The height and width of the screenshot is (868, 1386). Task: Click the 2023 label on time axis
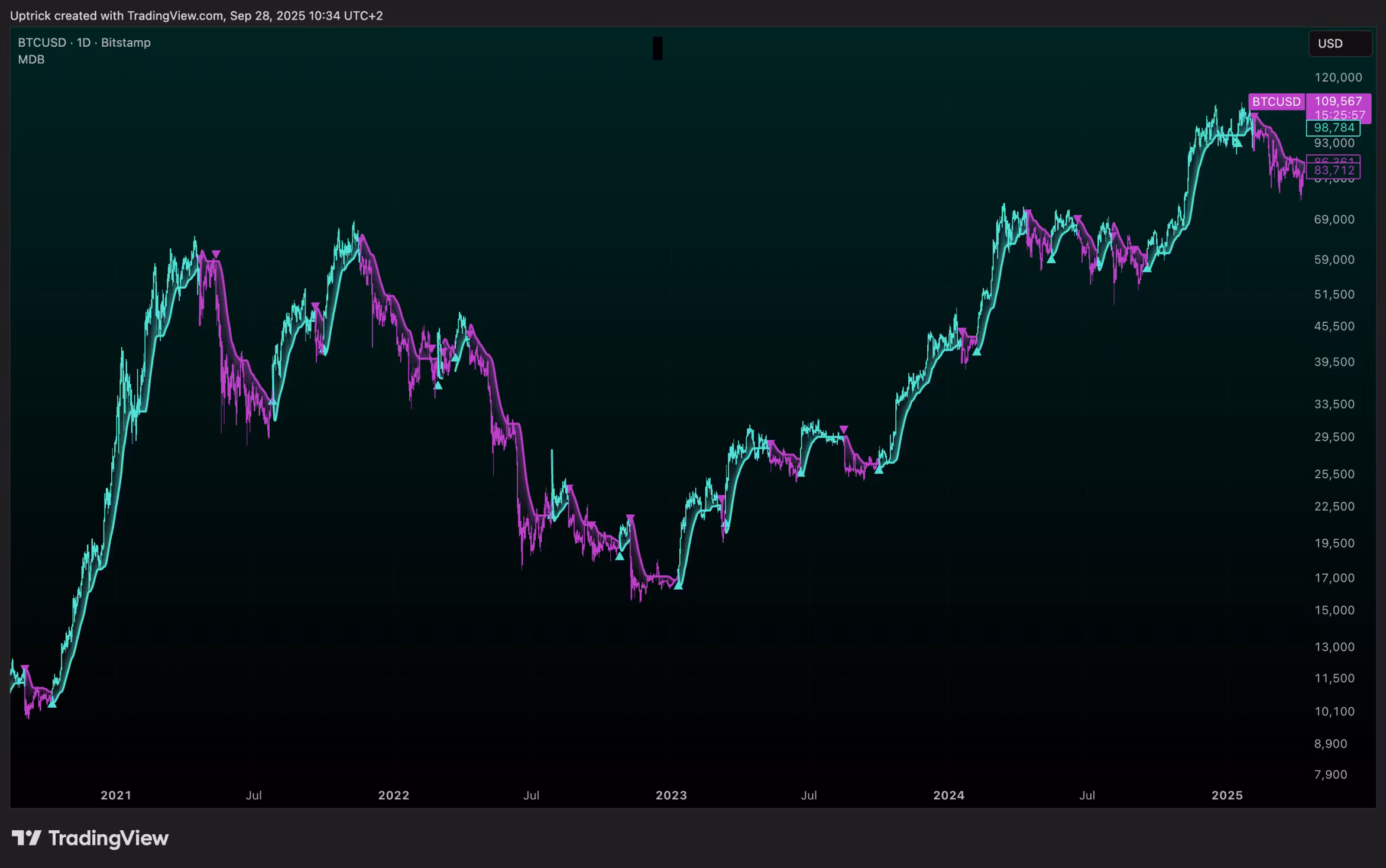tap(671, 795)
